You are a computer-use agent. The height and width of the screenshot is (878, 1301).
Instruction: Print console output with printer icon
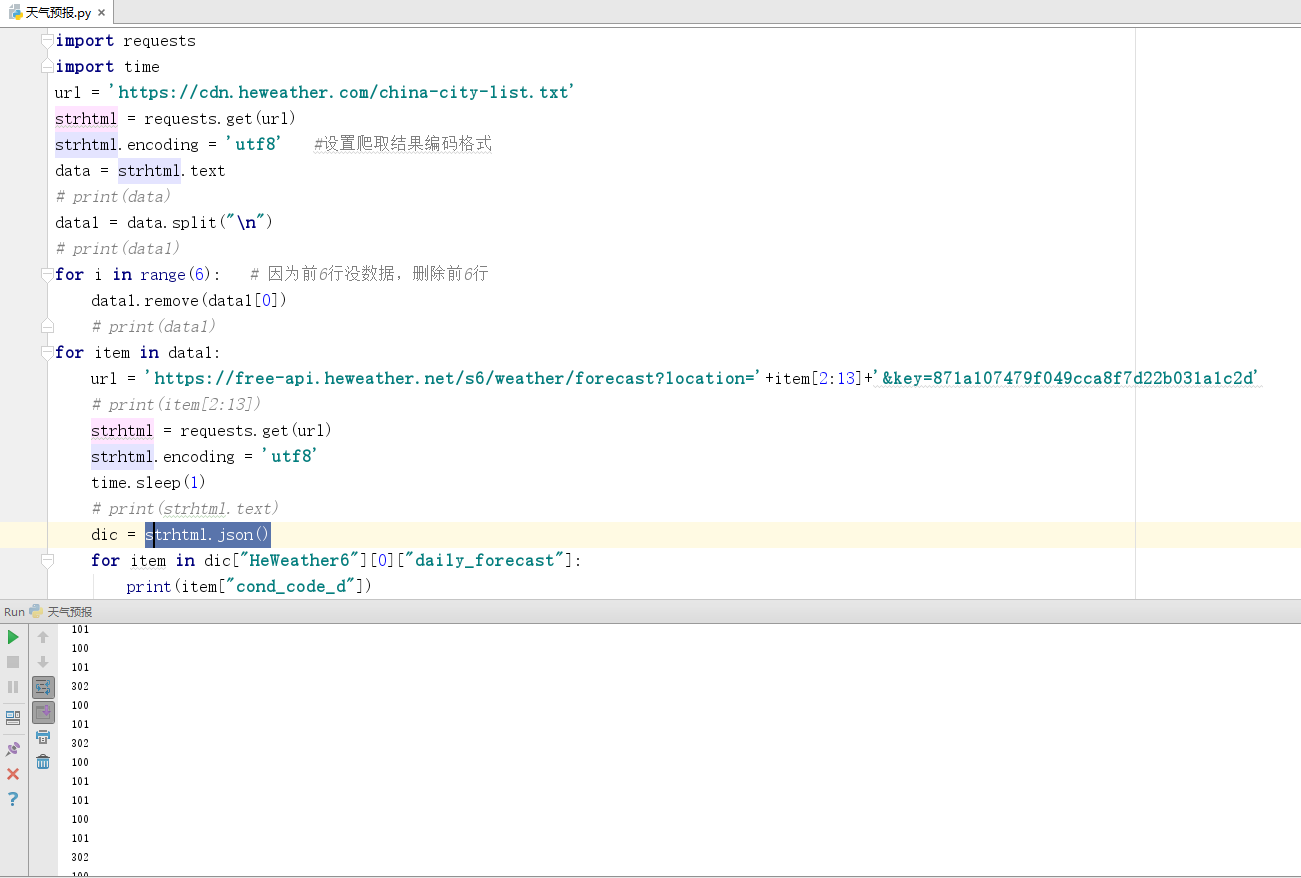(x=43, y=737)
